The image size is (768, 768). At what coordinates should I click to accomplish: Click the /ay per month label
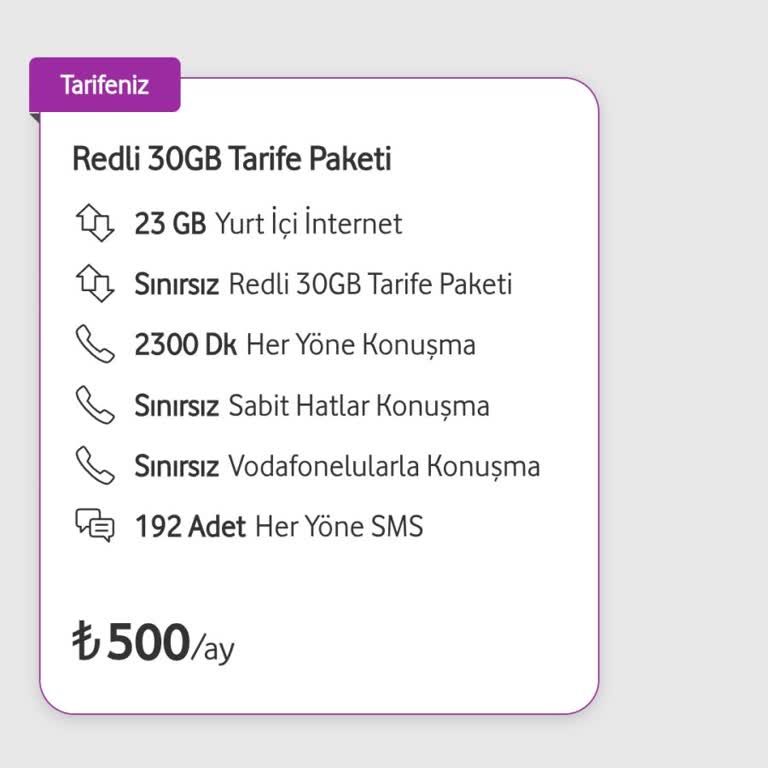tap(213, 650)
